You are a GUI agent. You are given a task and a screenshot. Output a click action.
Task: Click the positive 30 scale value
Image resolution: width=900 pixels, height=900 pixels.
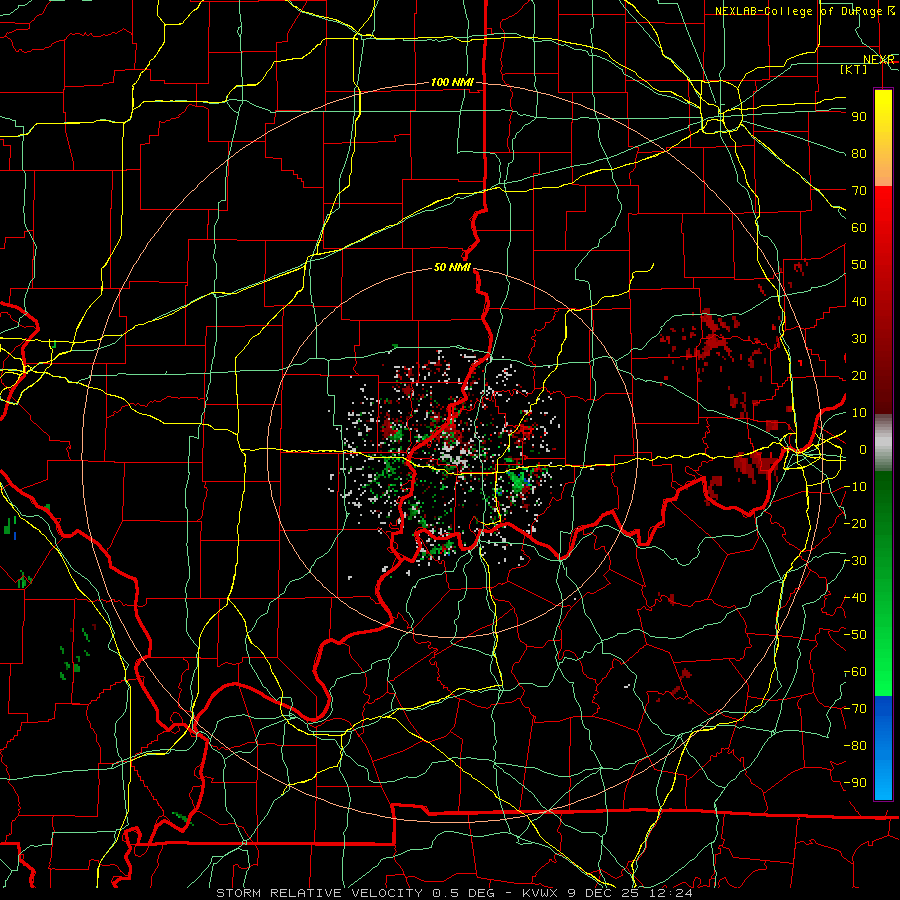[x=859, y=338]
